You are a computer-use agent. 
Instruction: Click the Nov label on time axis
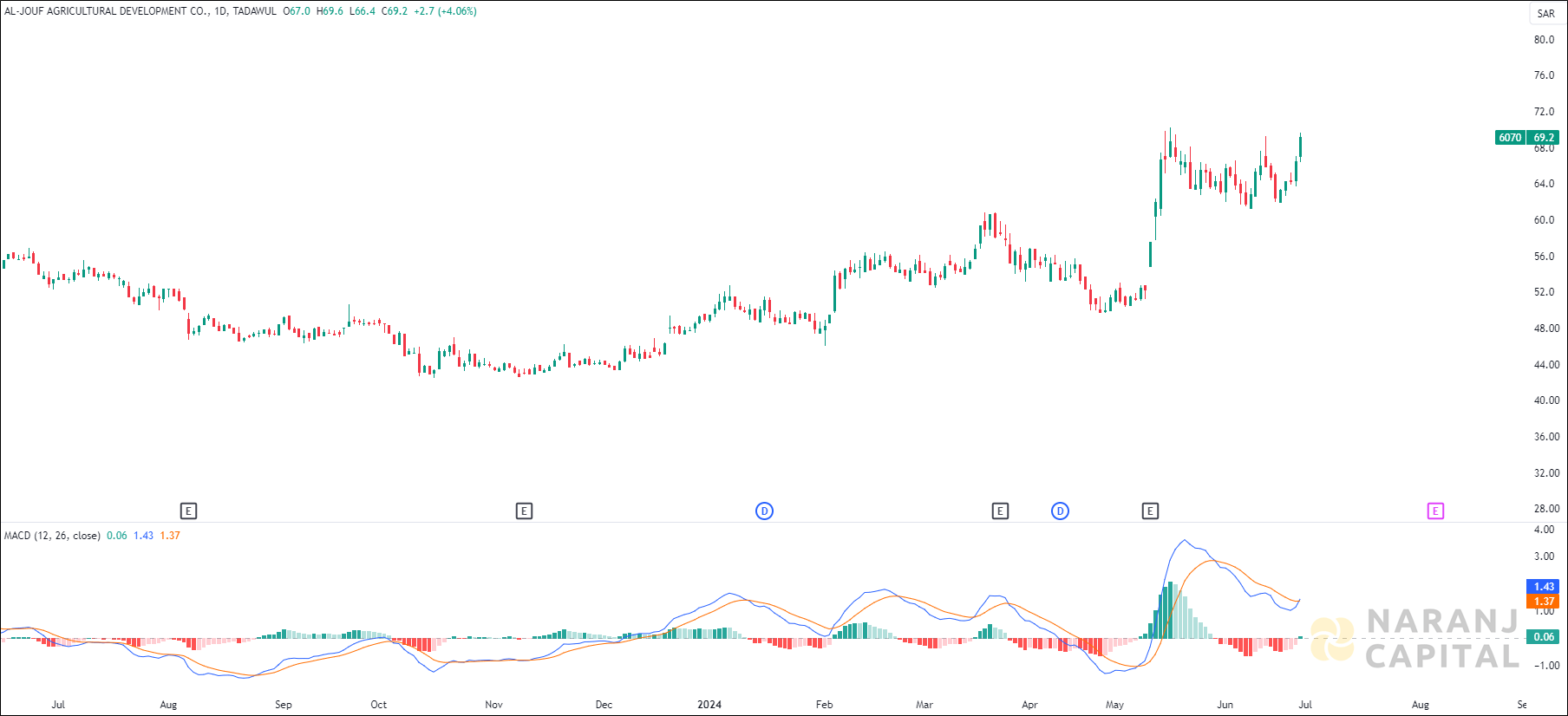pyautogui.click(x=493, y=705)
